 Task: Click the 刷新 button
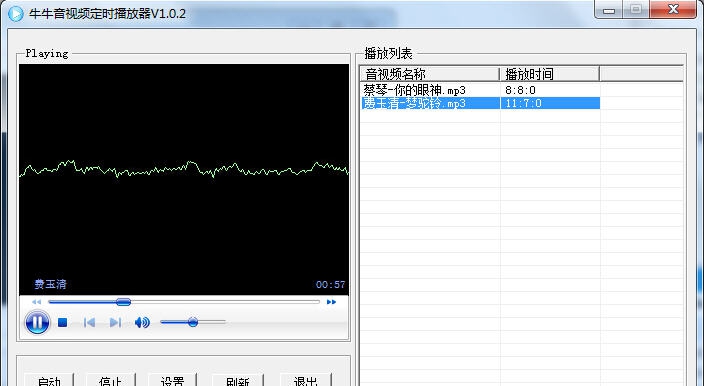point(238,380)
